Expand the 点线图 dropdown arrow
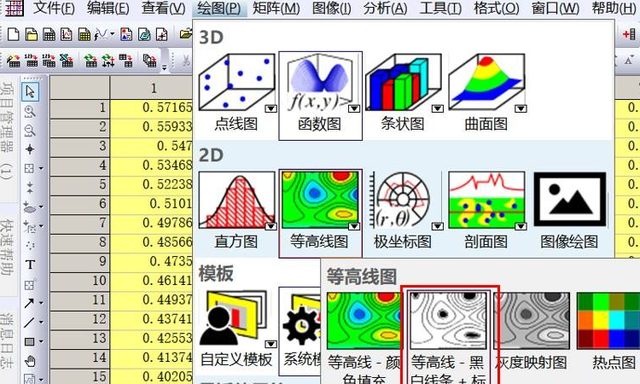 pos(271,109)
